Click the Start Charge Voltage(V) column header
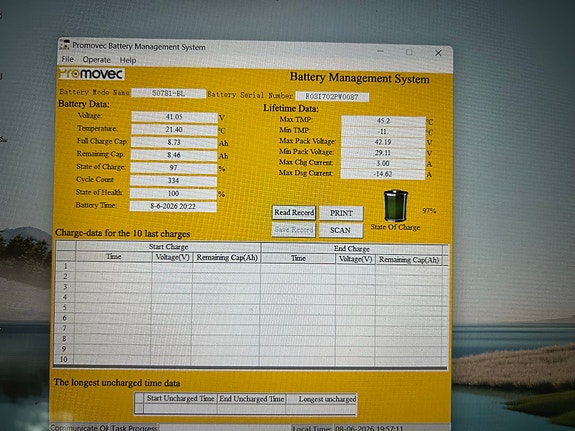The width and height of the screenshot is (575, 431). click(x=172, y=257)
